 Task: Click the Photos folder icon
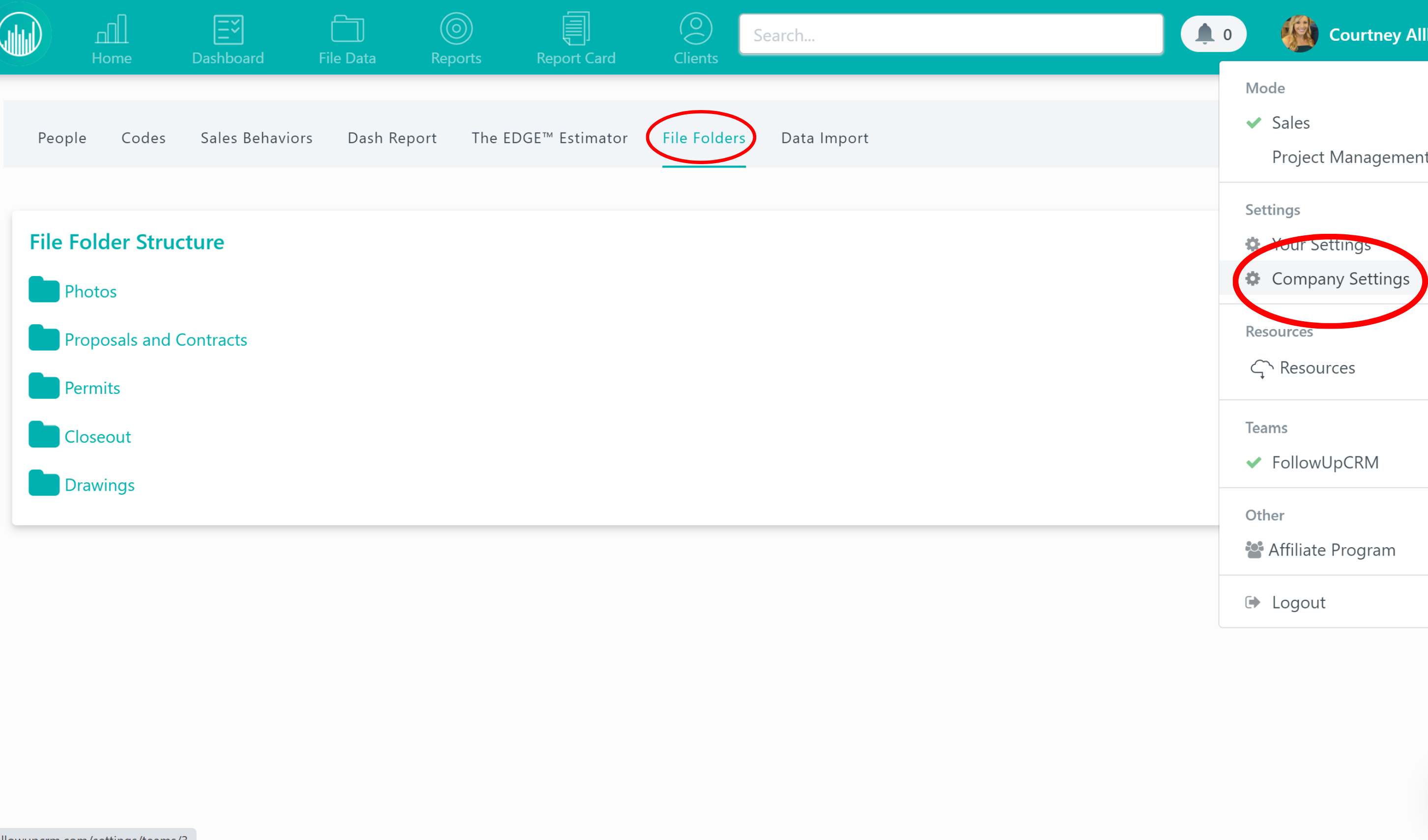point(44,289)
